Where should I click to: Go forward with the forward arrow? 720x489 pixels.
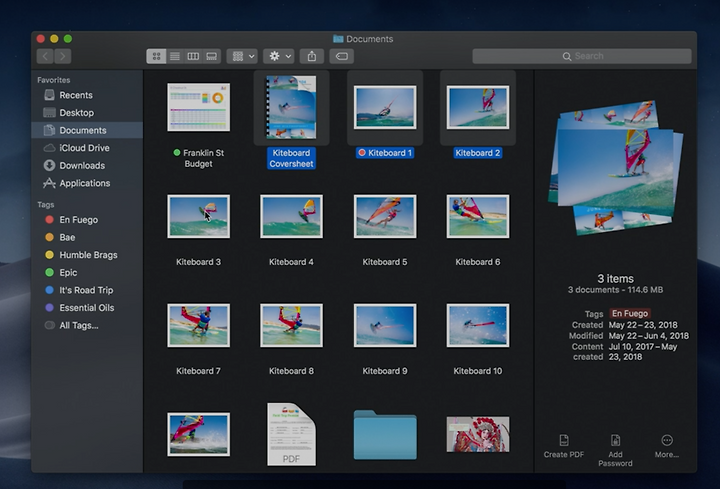pyautogui.click(x=63, y=56)
